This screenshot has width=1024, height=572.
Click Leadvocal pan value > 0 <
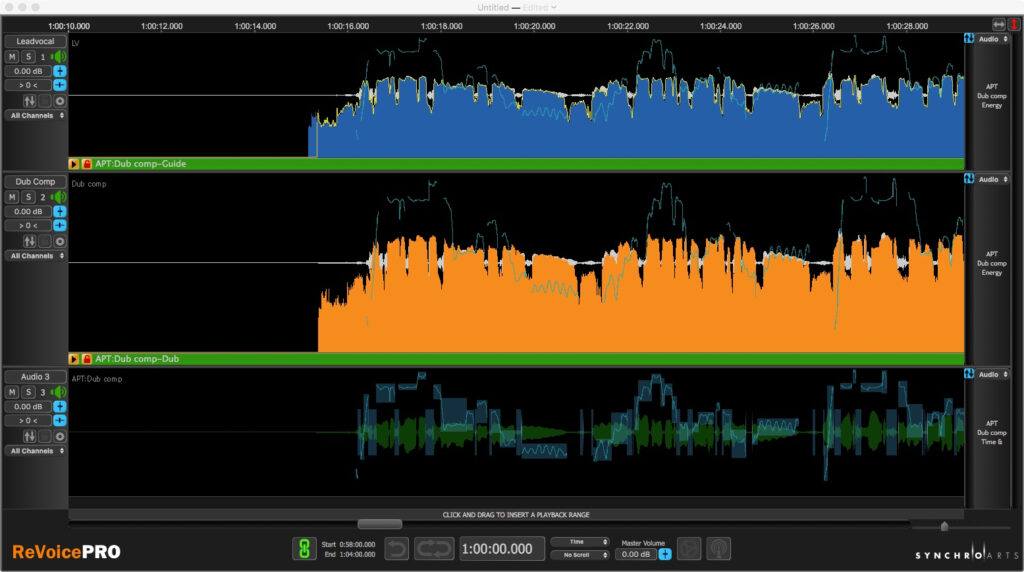(x=28, y=85)
